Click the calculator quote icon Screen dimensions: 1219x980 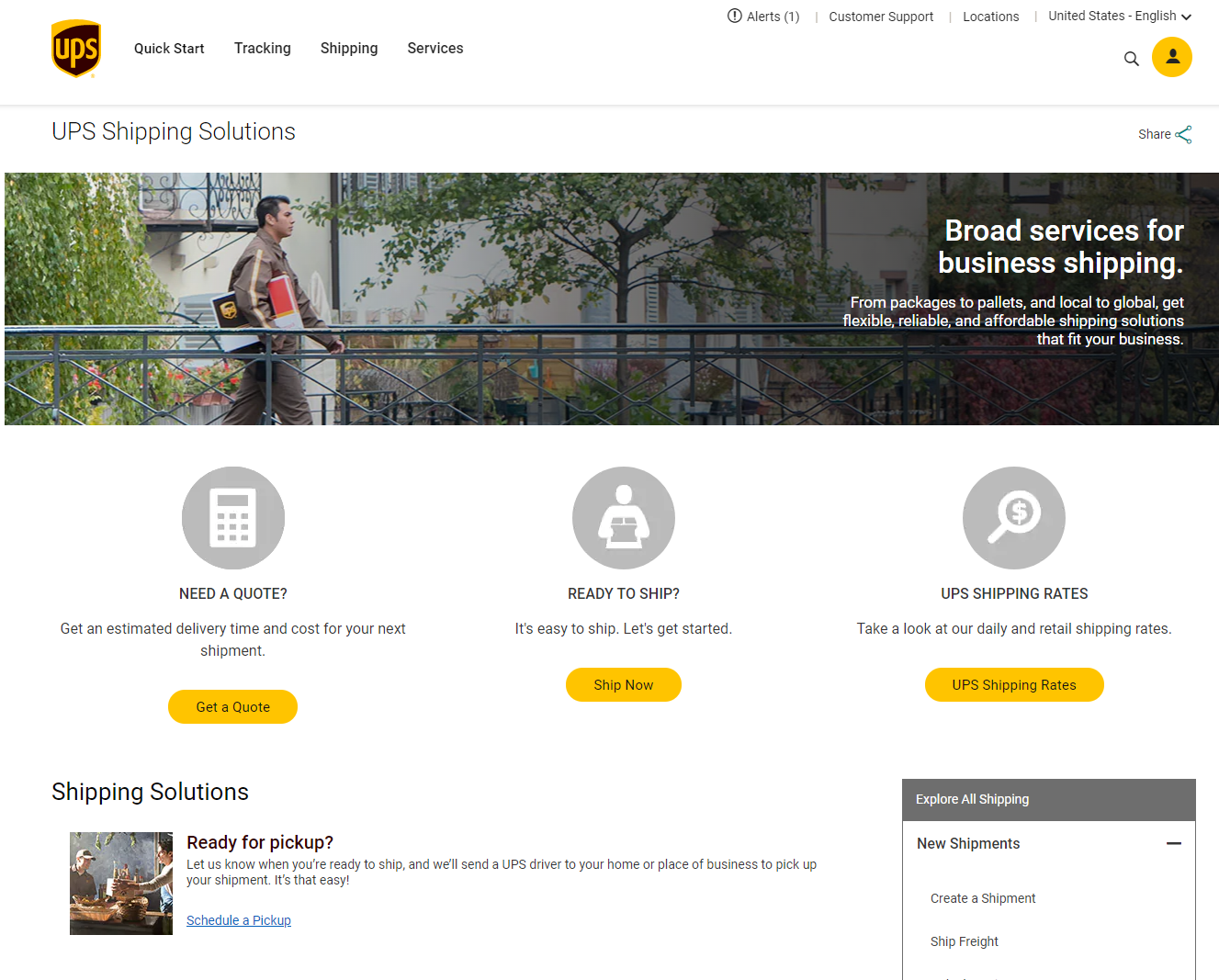pyautogui.click(x=233, y=518)
